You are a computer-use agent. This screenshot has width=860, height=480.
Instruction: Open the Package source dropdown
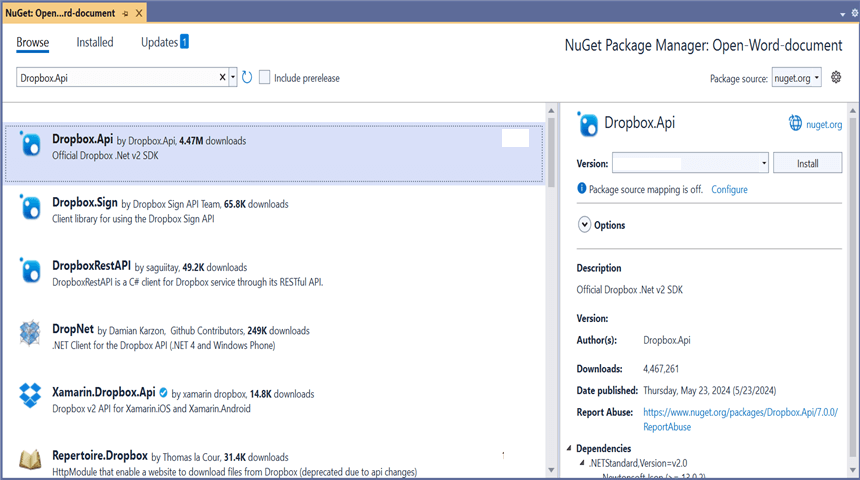(x=796, y=78)
